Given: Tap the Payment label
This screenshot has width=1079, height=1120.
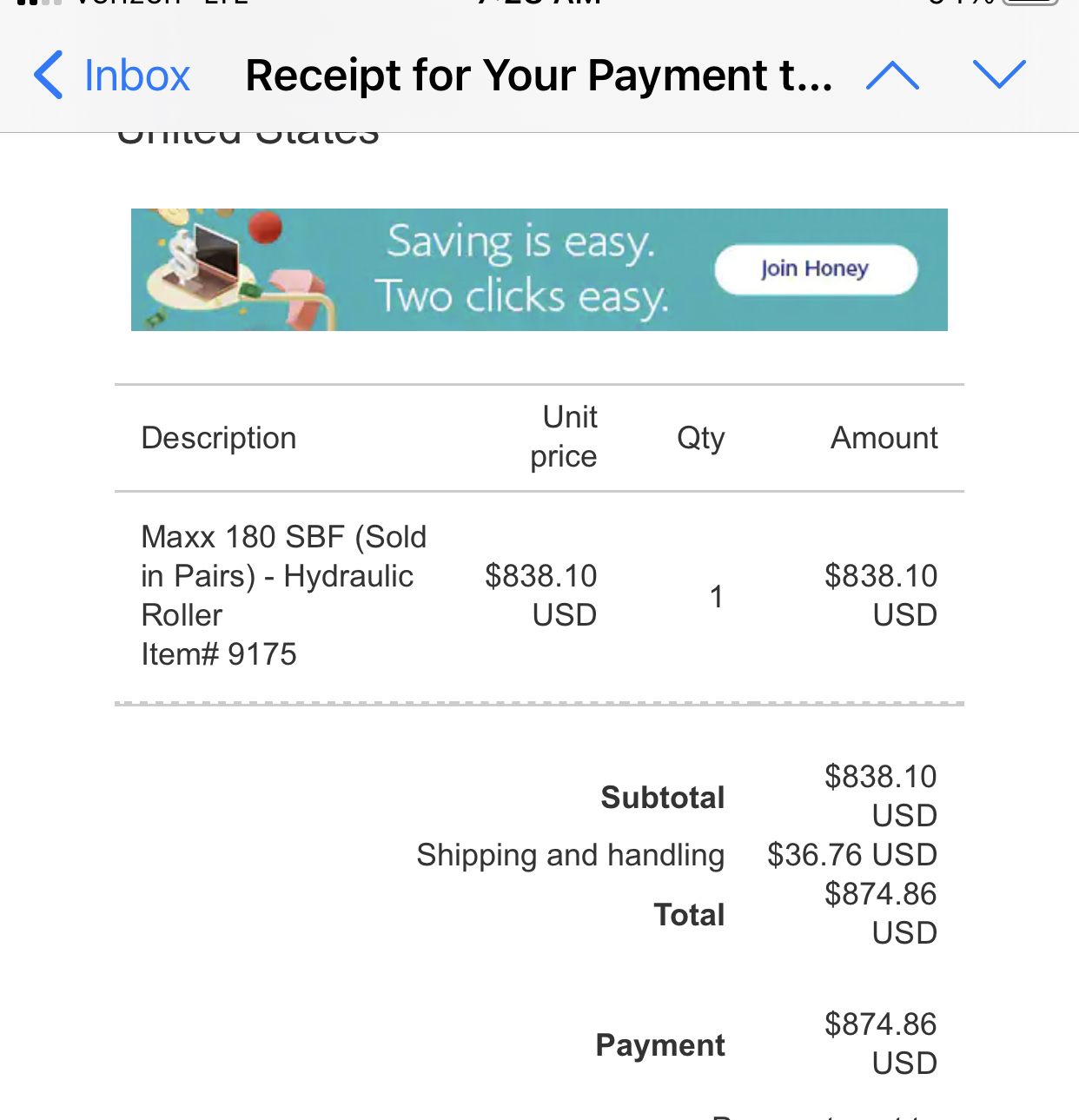Looking at the screenshot, I should [660, 1044].
